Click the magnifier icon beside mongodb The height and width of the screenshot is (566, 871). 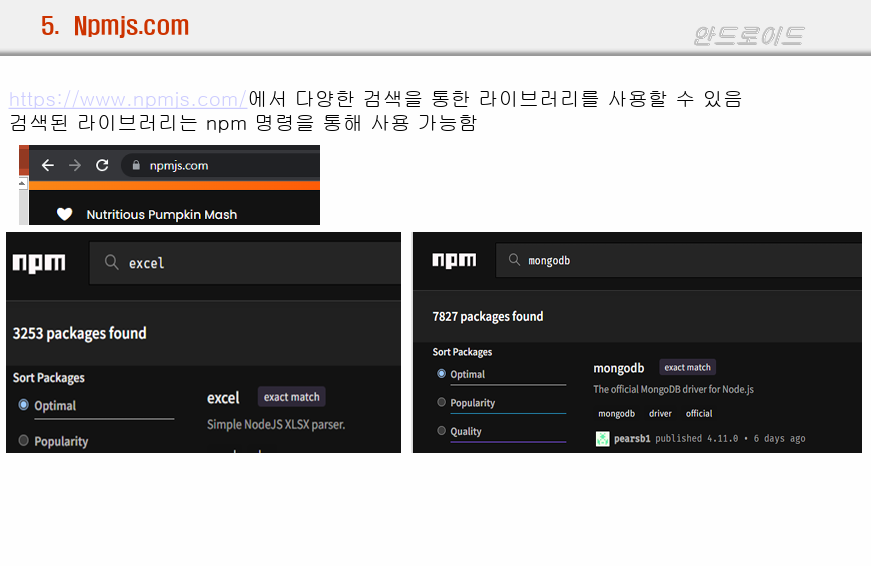[x=514, y=259]
